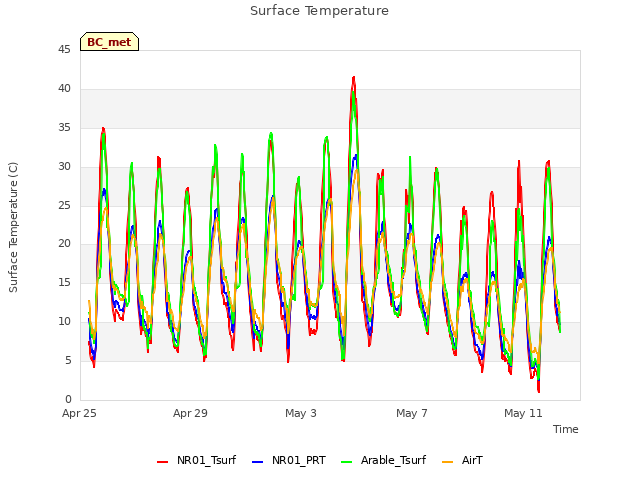
Task: Click the 10 y-axis tick label
Action: coord(64,322)
